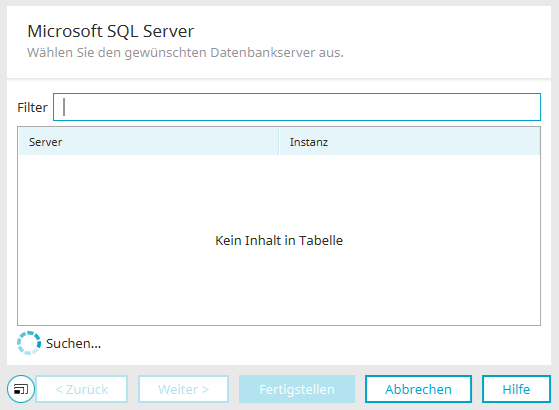
Task: Click the 'Kein Inhalt in Tabelle' placeholder
Action: pos(279,240)
